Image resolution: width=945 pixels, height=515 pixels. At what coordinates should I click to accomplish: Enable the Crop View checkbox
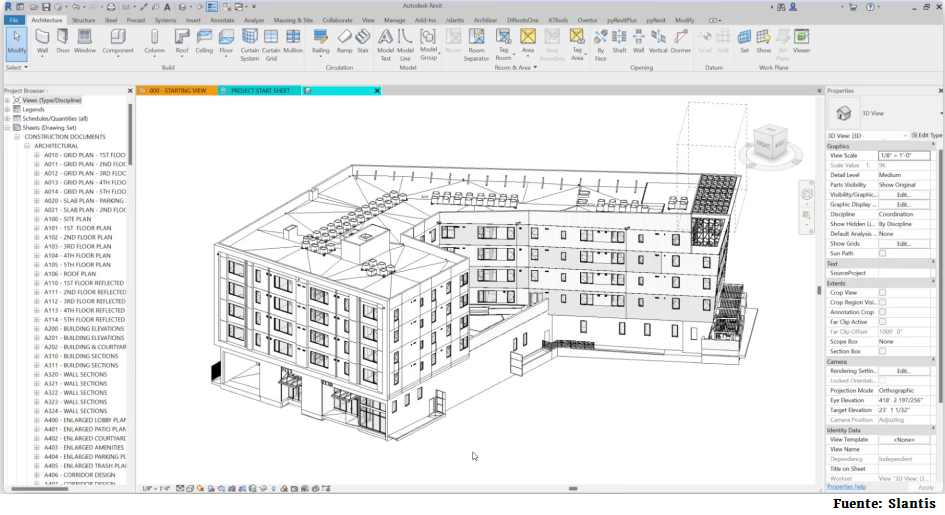(x=882, y=293)
